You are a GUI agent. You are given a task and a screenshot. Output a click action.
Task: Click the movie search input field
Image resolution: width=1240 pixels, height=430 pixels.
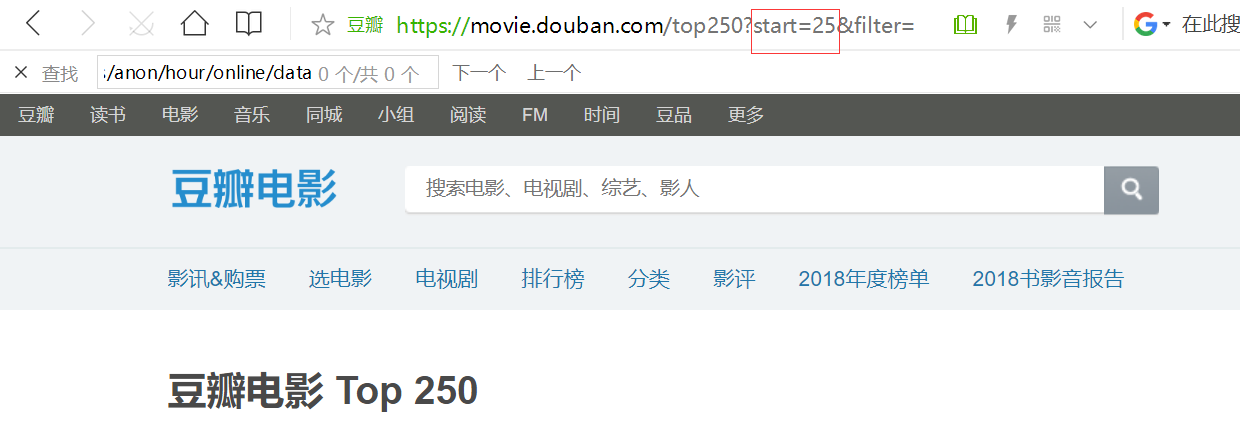(x=754, y=189)
